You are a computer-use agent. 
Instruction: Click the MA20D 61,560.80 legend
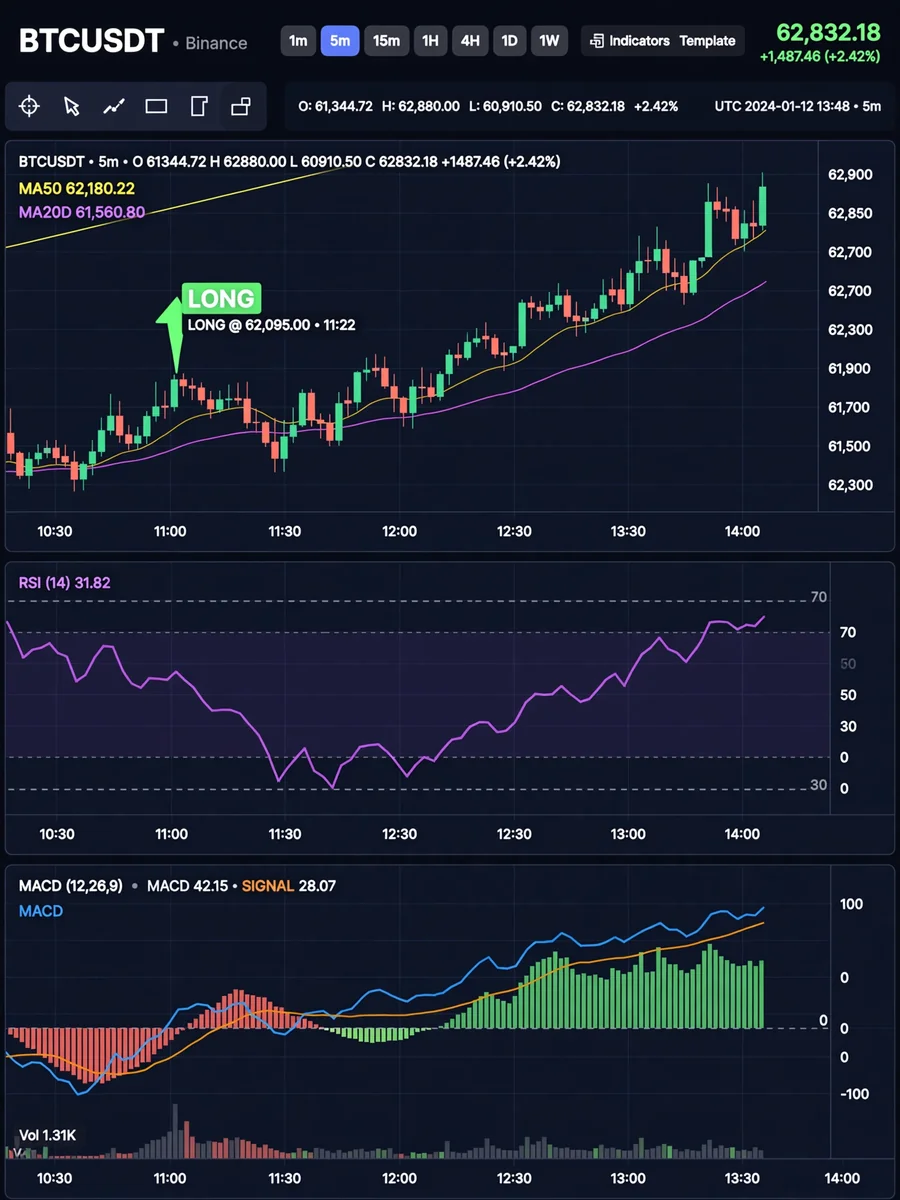(82, 212)
